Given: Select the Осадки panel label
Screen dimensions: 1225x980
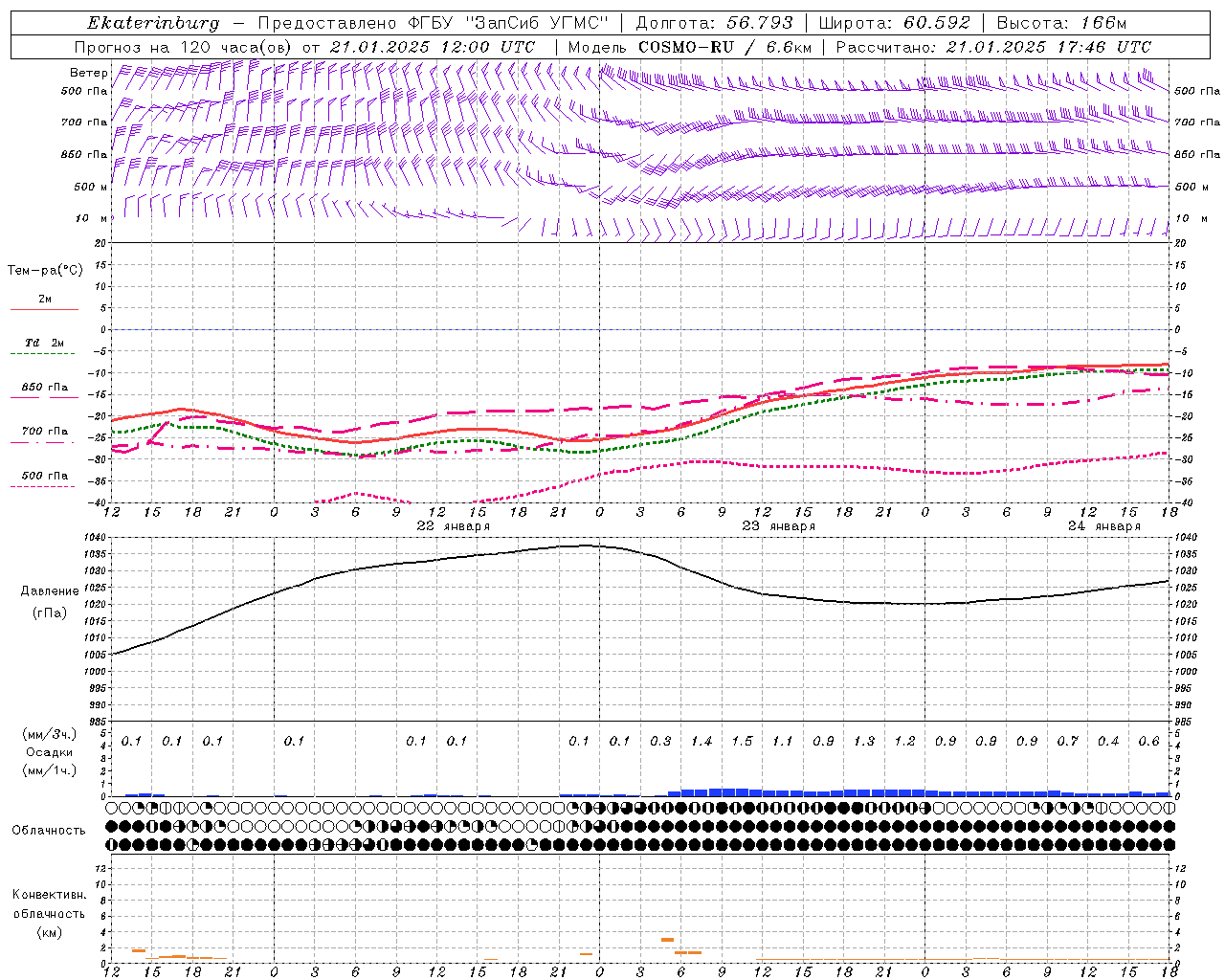Looking at the screenshot, I should click(50, 752).
